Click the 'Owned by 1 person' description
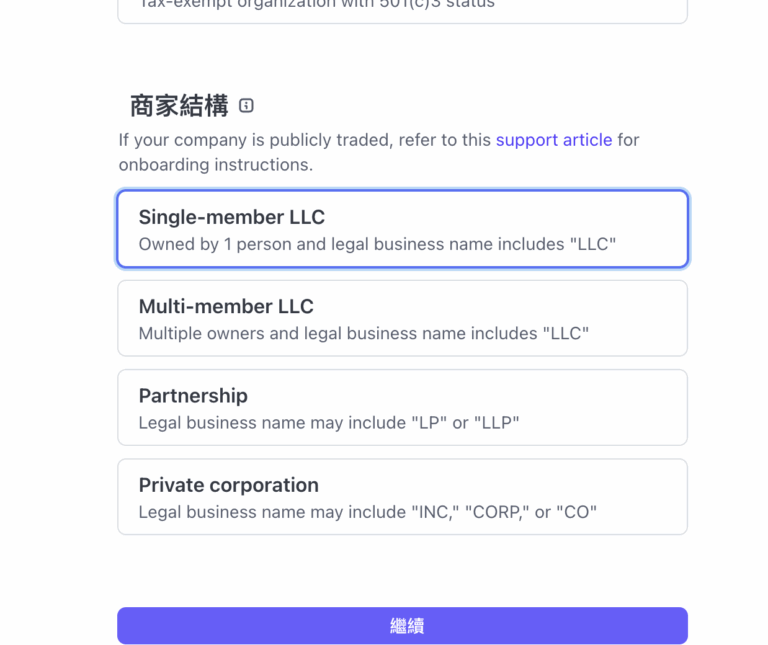This screenshot has width=768, height=645. 376,244
